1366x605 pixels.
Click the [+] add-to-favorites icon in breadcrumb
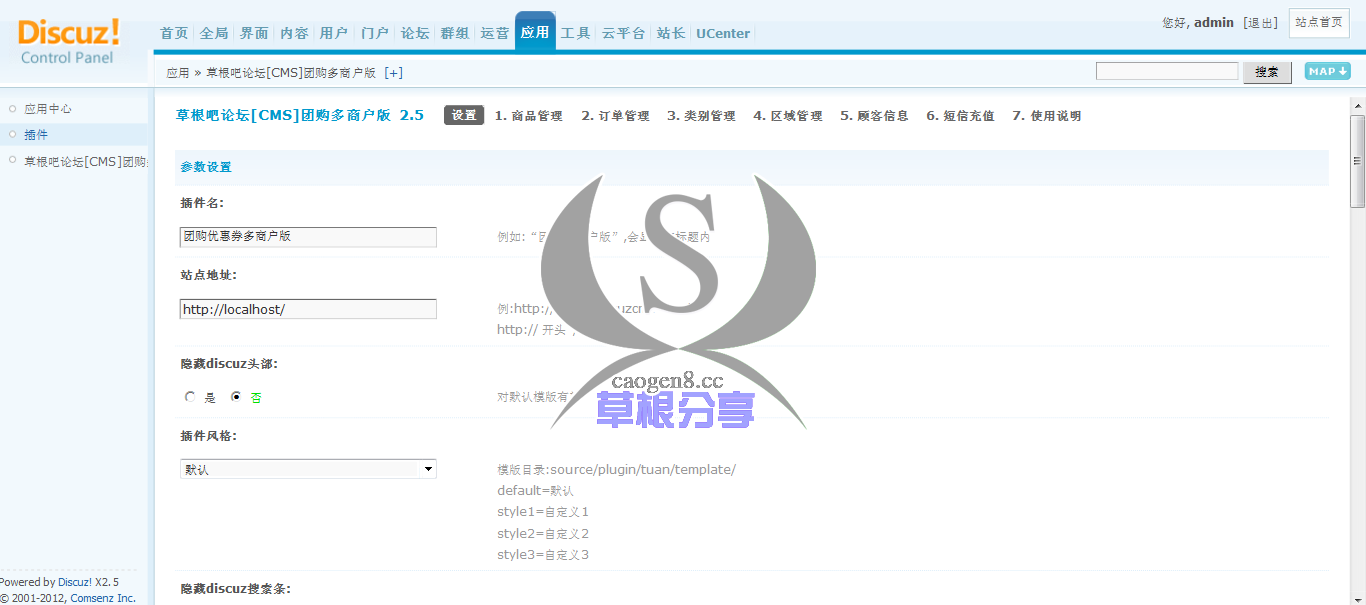(394, 73)
